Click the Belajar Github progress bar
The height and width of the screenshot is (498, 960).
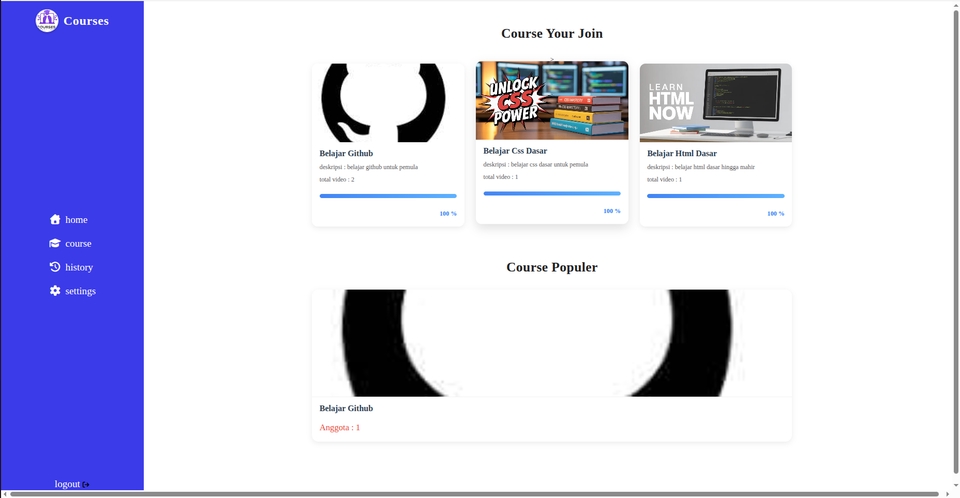coord(388,196)
